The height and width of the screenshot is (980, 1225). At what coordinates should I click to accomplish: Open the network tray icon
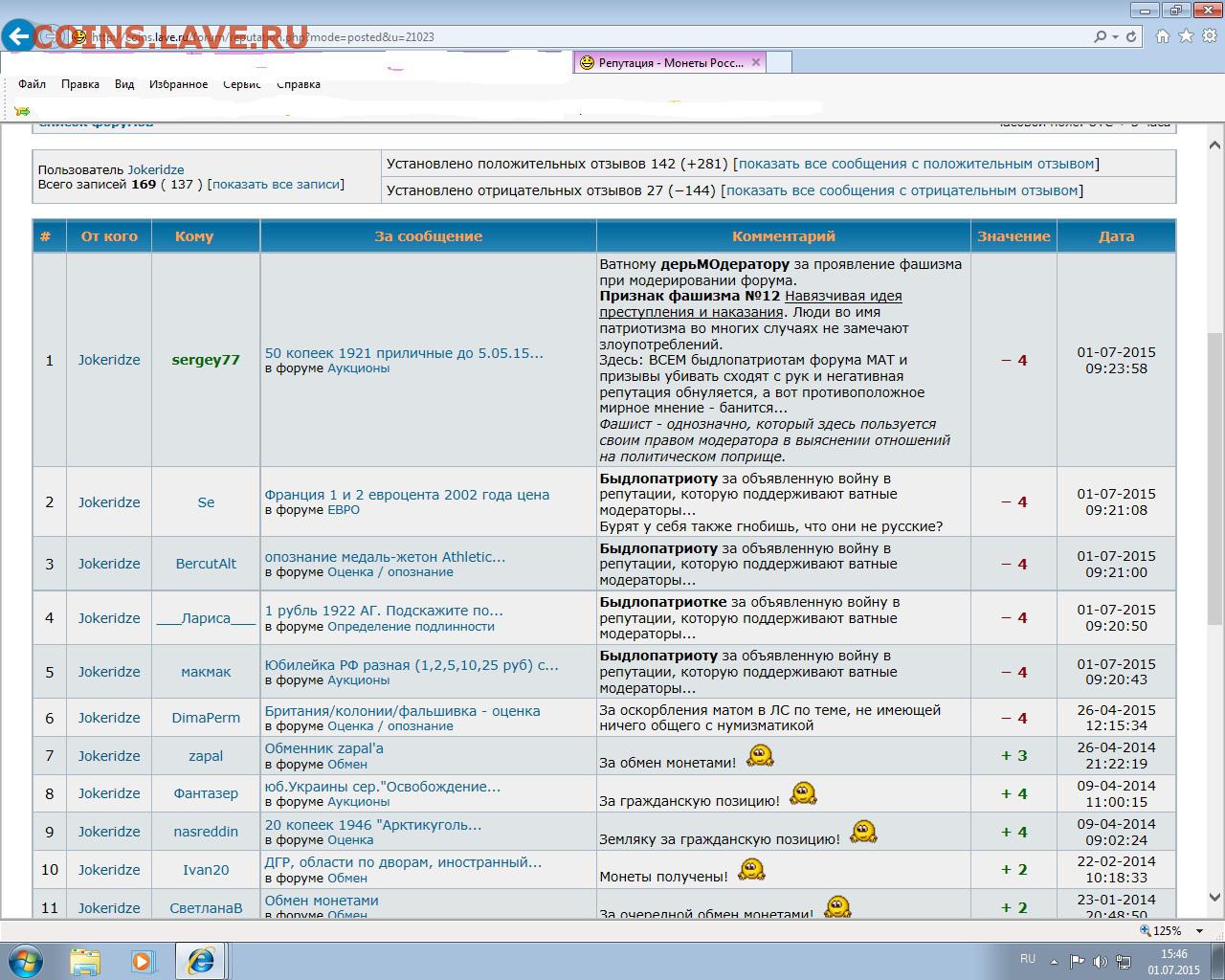(x=1123, y=961)
